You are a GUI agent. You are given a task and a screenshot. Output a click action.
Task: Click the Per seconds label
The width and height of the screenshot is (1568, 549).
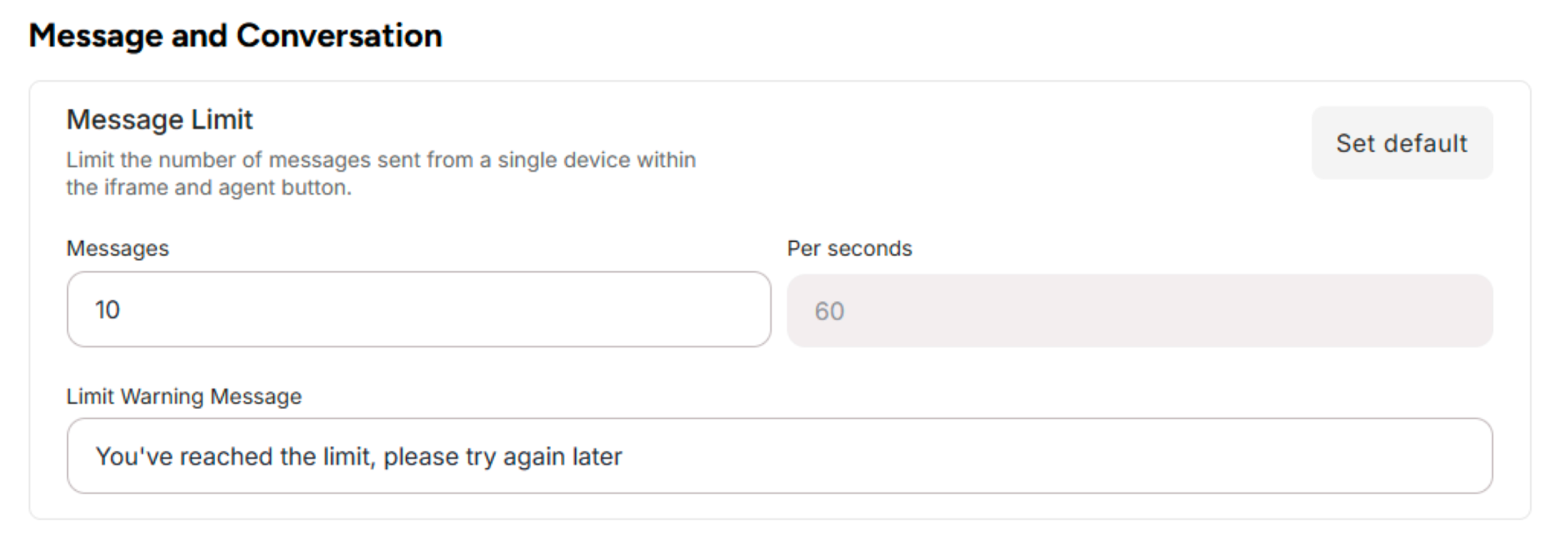tap(849, 248)
